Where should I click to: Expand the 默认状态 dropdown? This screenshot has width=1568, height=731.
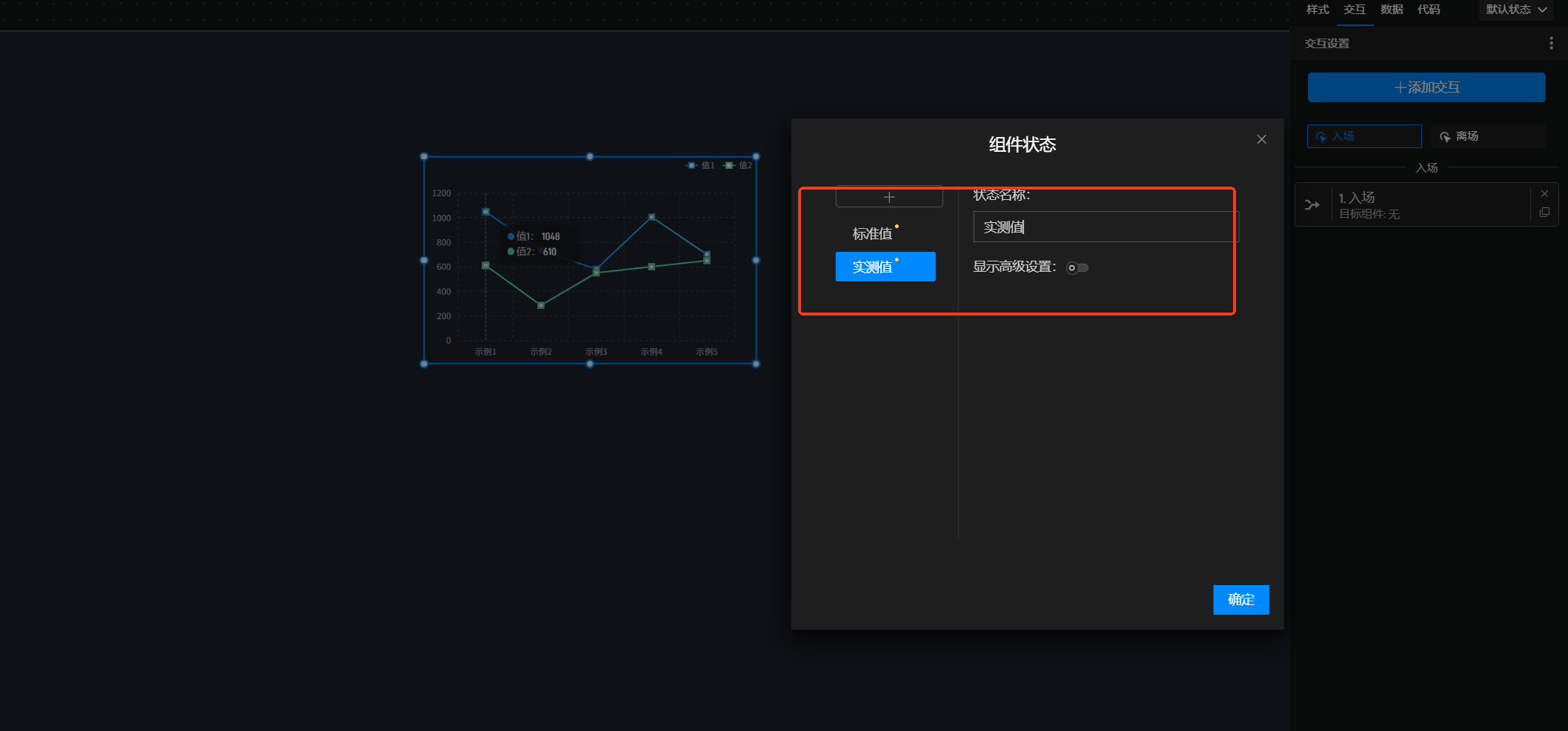(1515, 10)
